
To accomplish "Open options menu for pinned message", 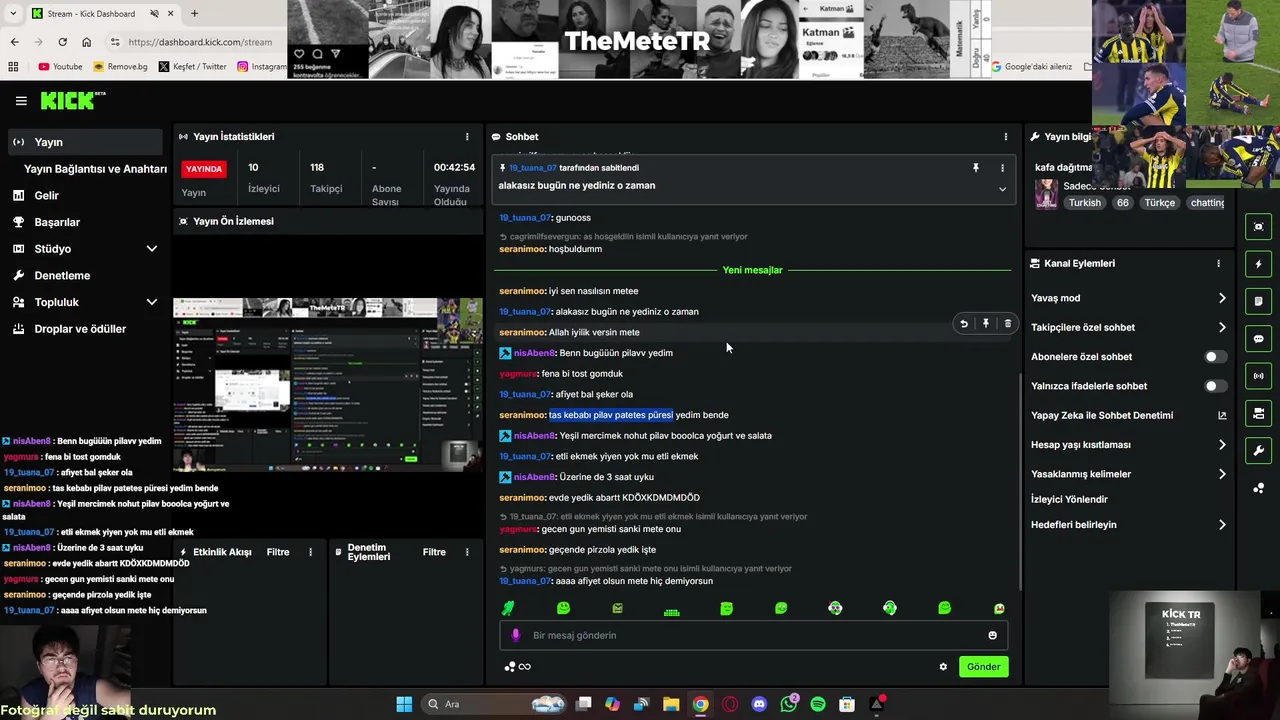I will point(1002,168).
